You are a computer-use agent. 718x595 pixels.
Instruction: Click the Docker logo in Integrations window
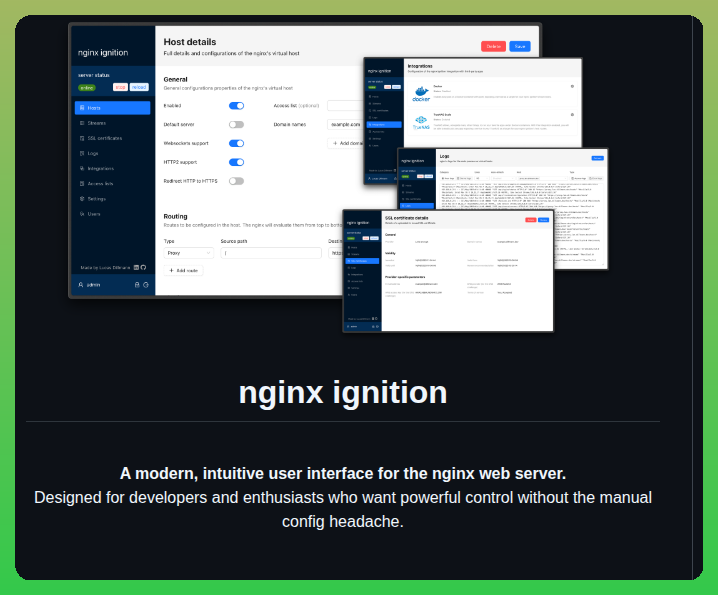coord(421,93)
